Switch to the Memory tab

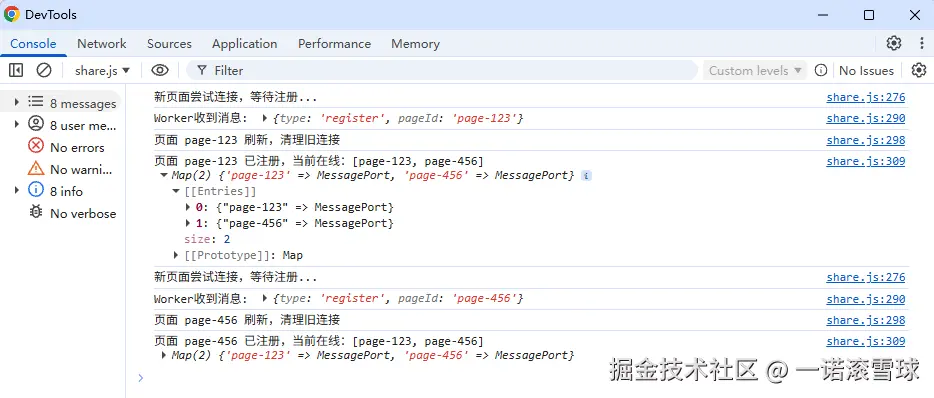(x=415, y=43)
